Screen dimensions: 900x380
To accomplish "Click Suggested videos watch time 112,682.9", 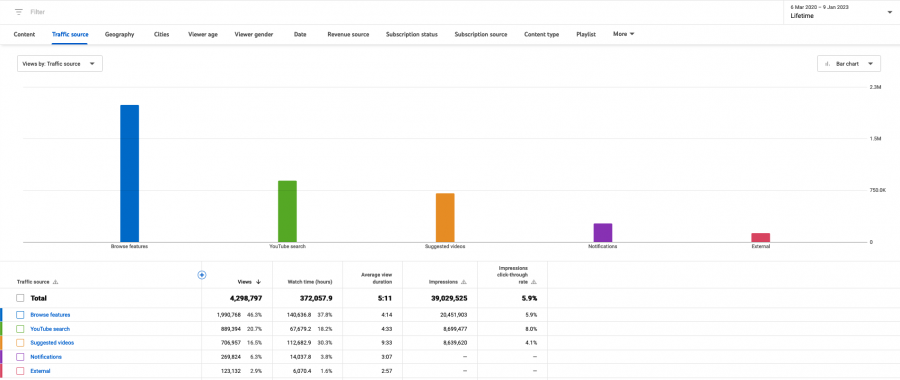I will click(x=300, y=343).
